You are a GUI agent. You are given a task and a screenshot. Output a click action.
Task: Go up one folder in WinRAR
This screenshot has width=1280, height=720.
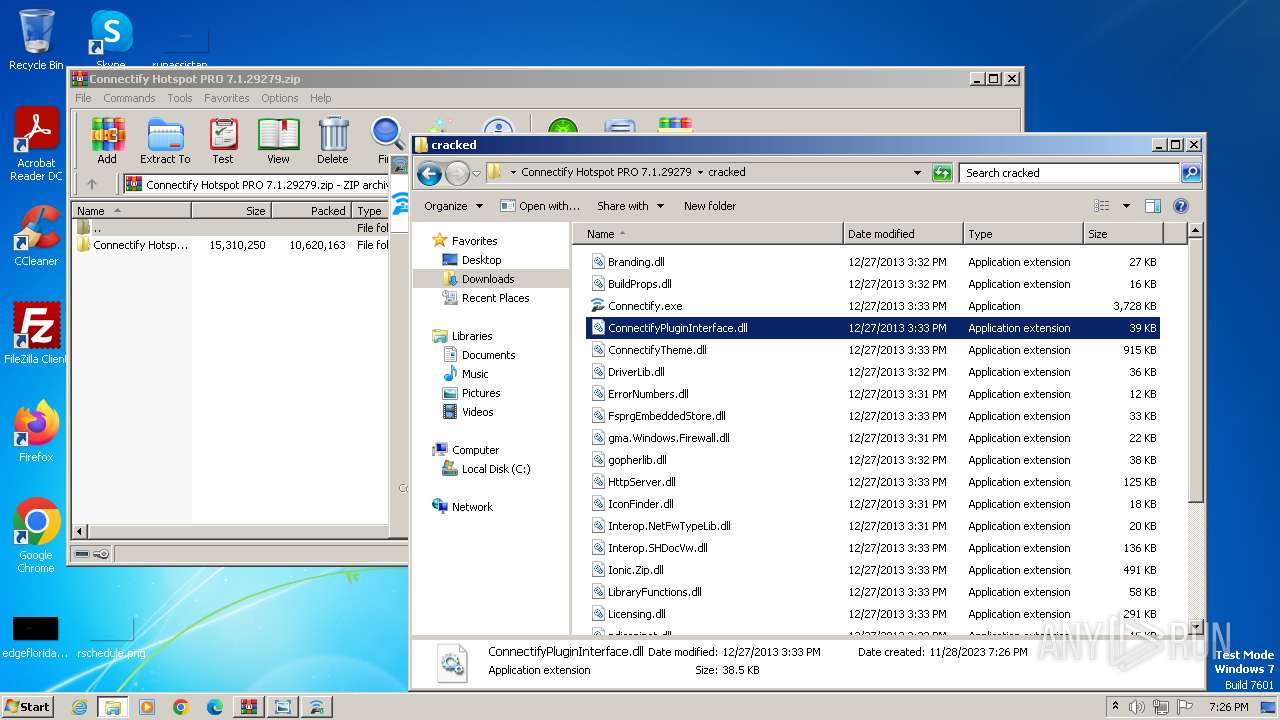[x=92, y=185]
